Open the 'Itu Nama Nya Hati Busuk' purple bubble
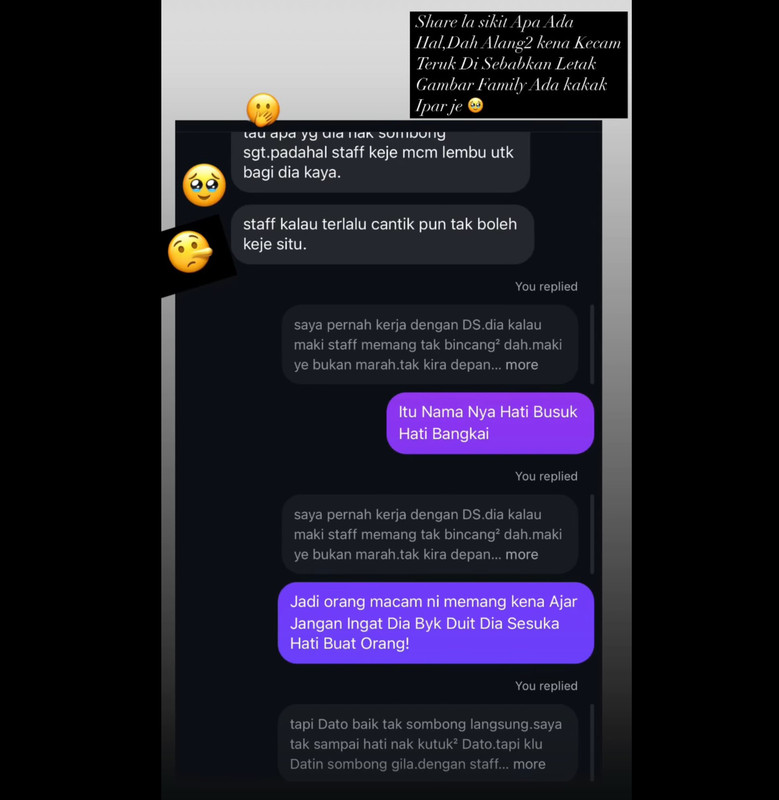This screenshot has height=800, width=779. (x=490, y=423)
